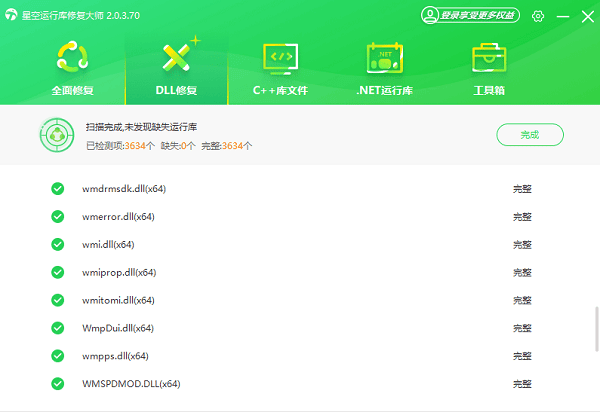Click 完整 status for wmdrmsdk.dll

(522, 189)
